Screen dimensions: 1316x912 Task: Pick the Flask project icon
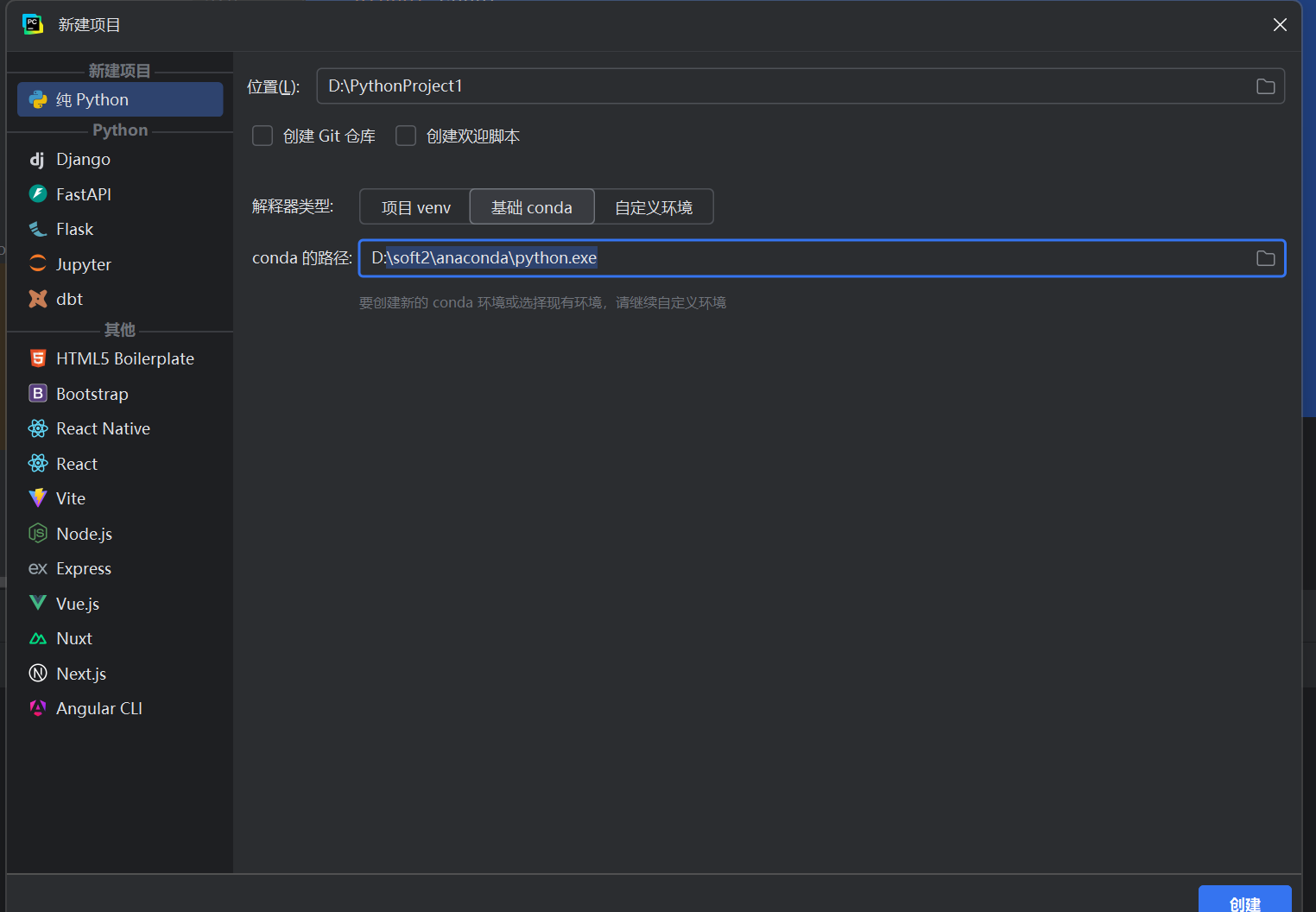(38, 229)
